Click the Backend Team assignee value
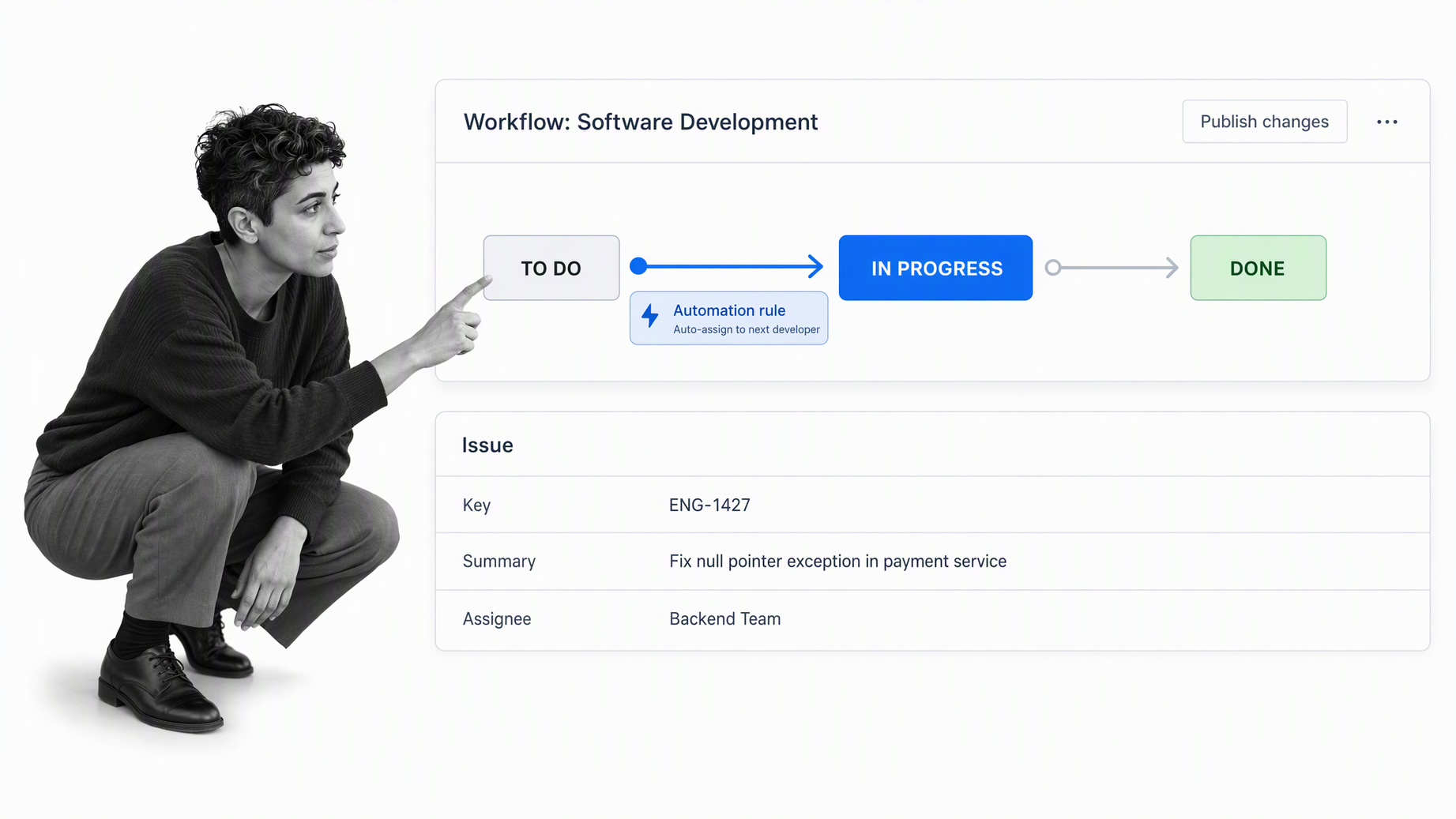Viewport: 1456px width, 819px height. pos(724,618)
